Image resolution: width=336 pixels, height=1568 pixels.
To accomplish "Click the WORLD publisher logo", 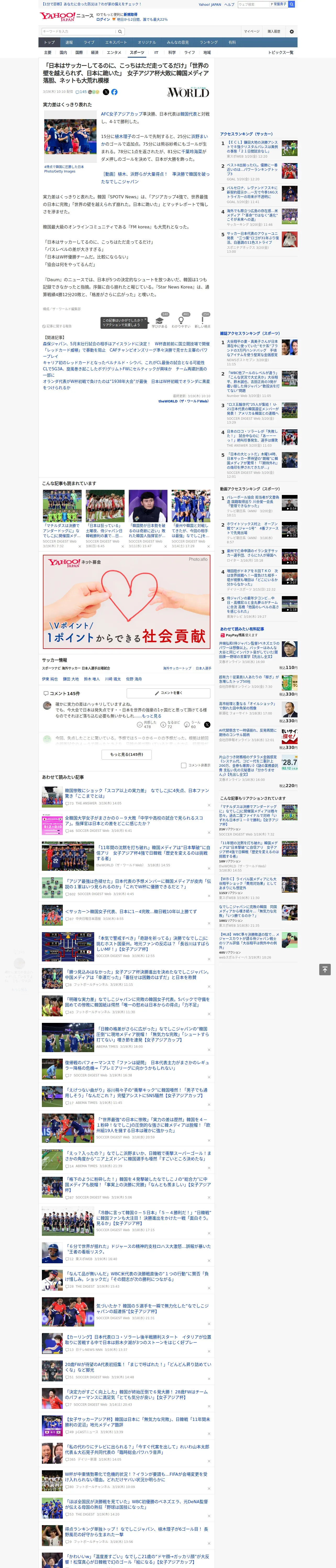I will tap(188, 93).
